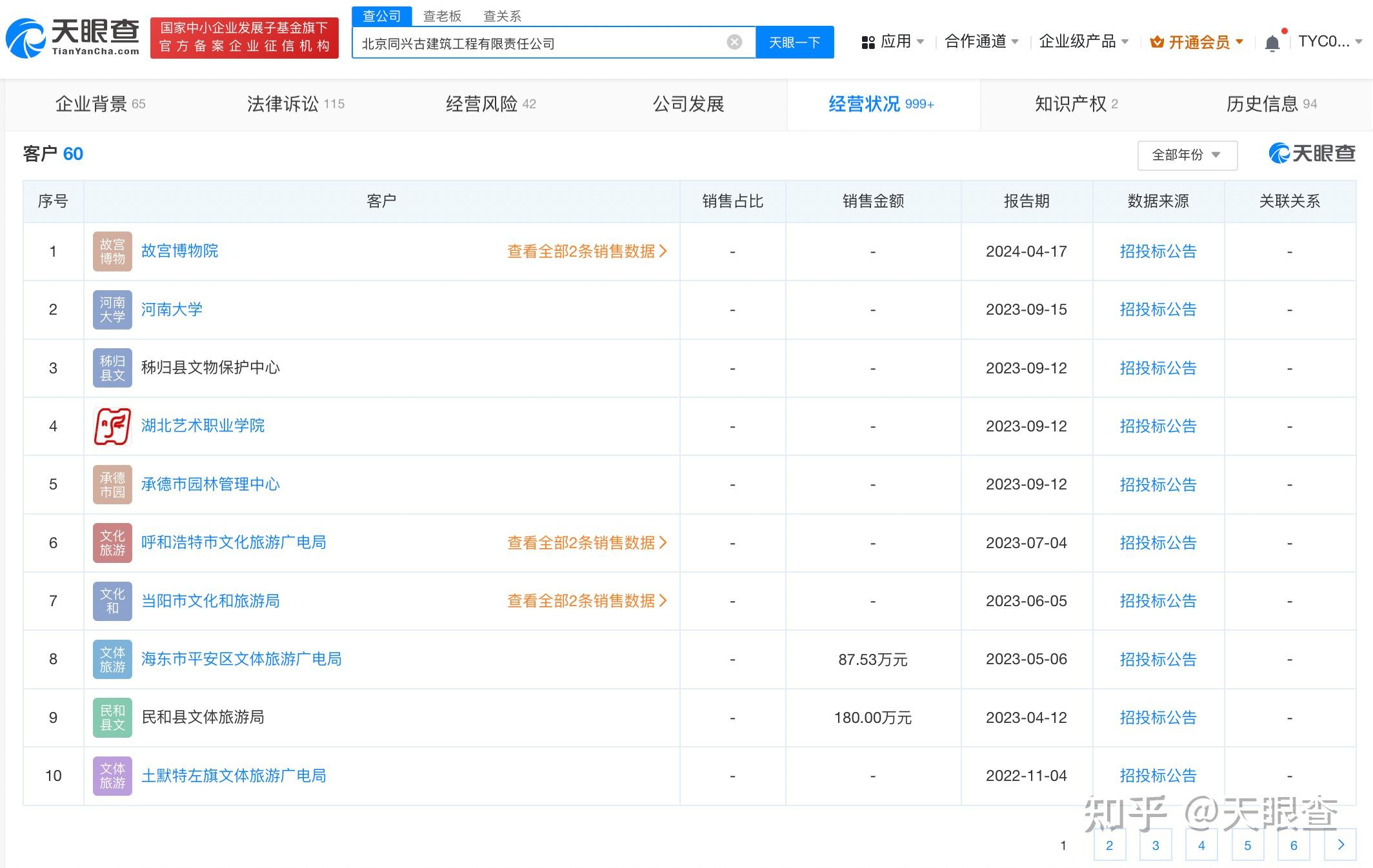Expand the 开通会员 dropdown
The width and height of the screenshot is (1373, 868).
click(1197, 42)
